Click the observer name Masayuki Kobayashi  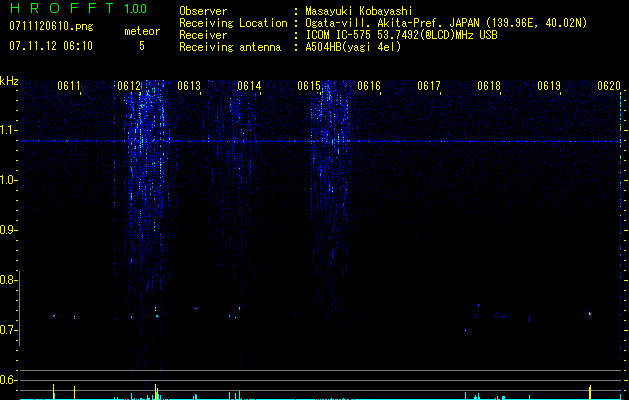tap(359, 11)
